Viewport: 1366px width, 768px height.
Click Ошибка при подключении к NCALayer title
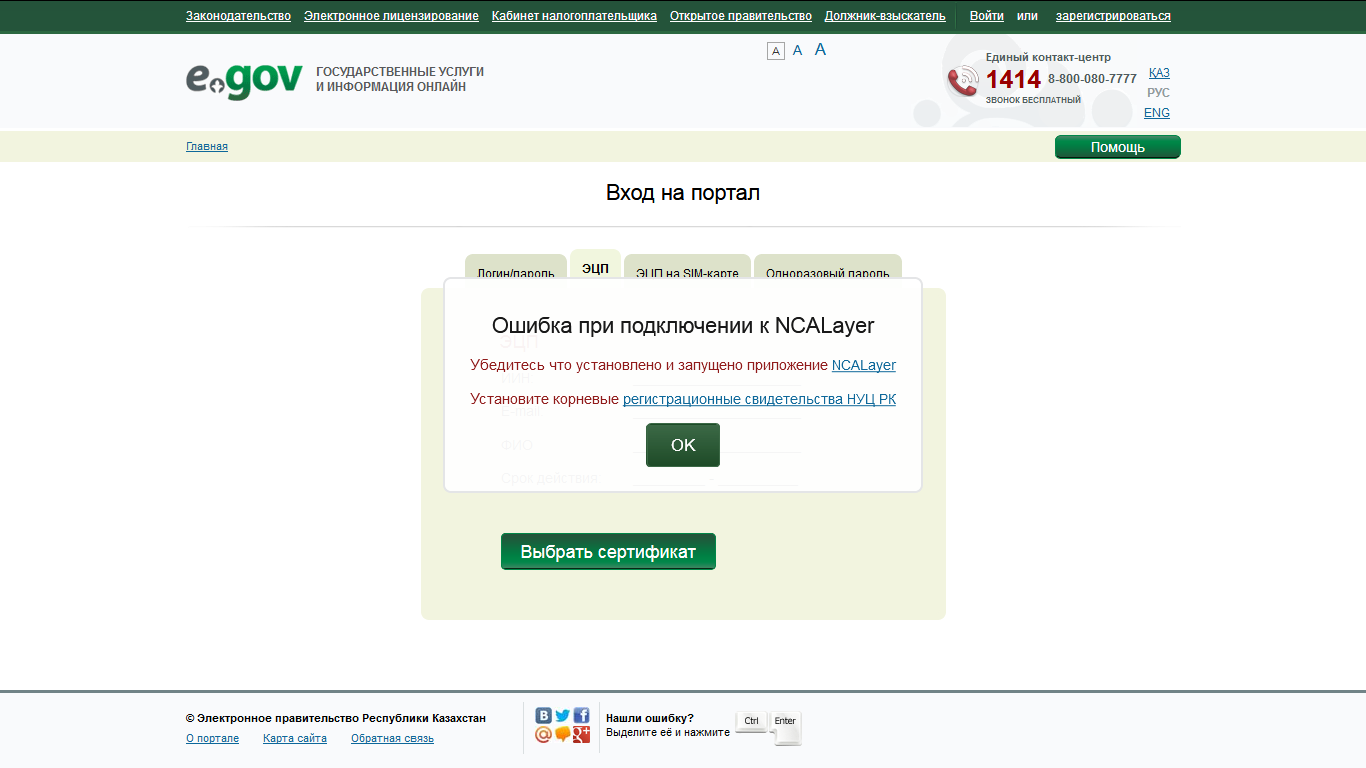(683, 325)
